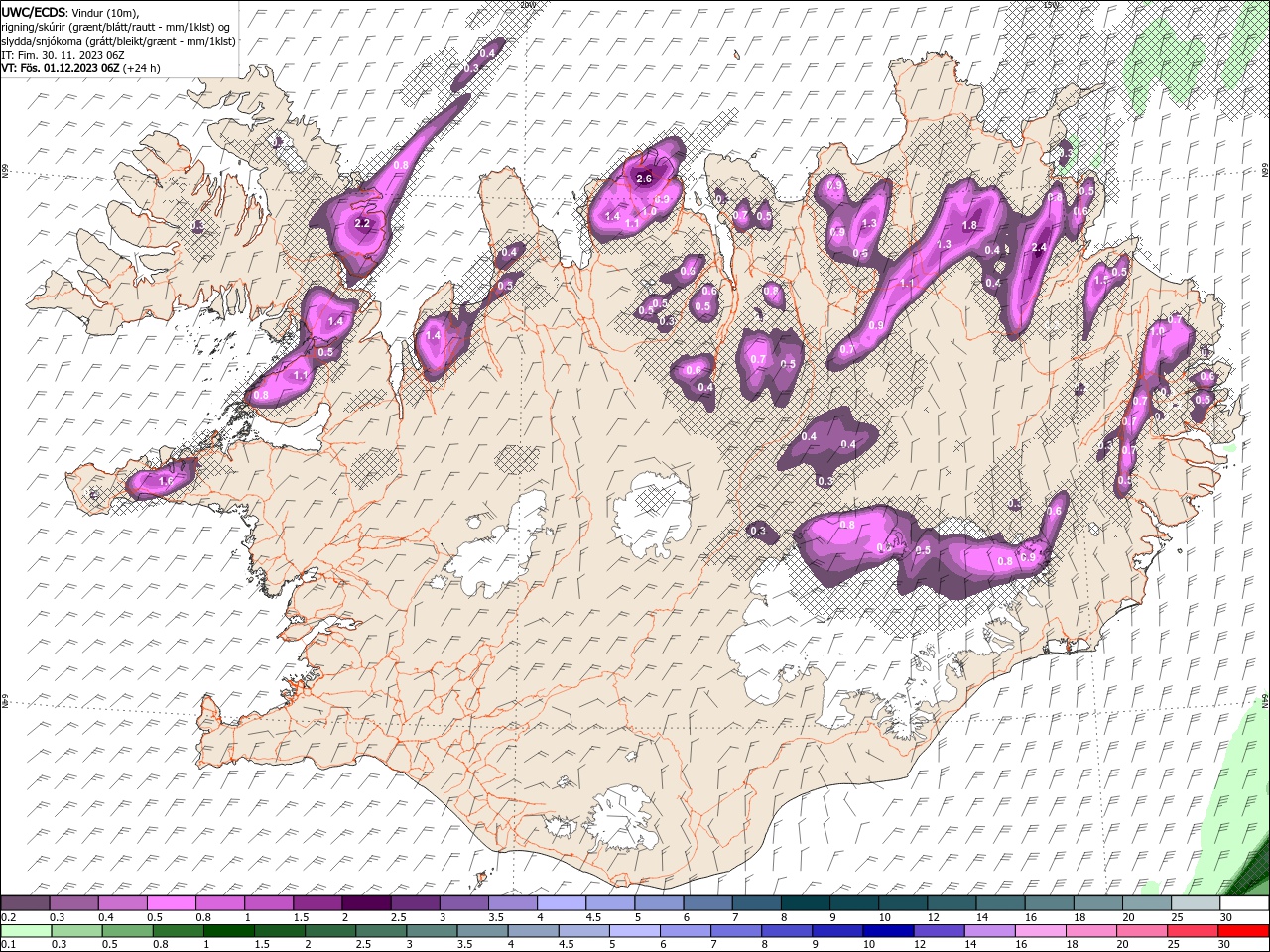Click the '0.2' label in upper legend

(9, 917)
